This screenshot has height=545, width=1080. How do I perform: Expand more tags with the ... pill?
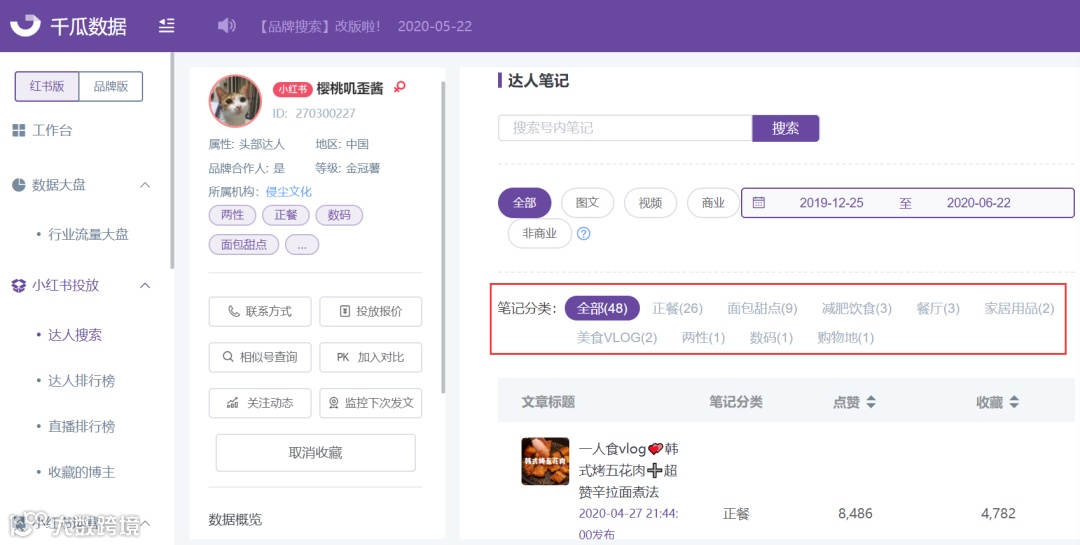click(302, 245)
